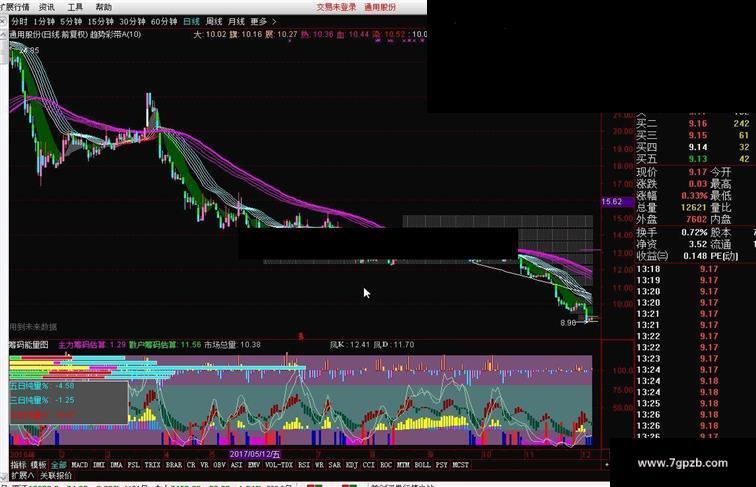Screen dimensions: 756x487
Task: Click the 总量 12621 value
Action: (x=693, y=207)
